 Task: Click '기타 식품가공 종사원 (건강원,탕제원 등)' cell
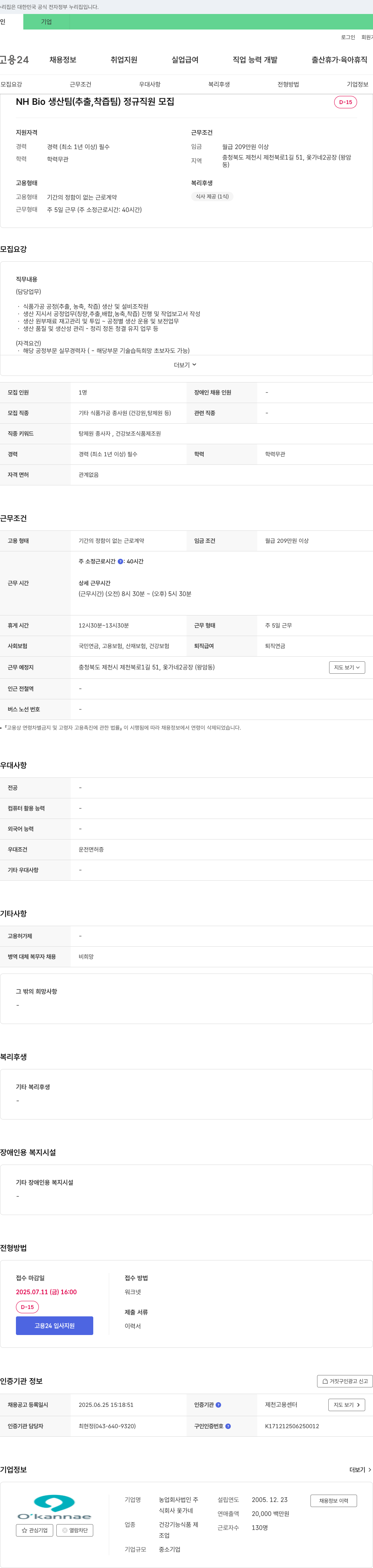click(x=125, y=413)
